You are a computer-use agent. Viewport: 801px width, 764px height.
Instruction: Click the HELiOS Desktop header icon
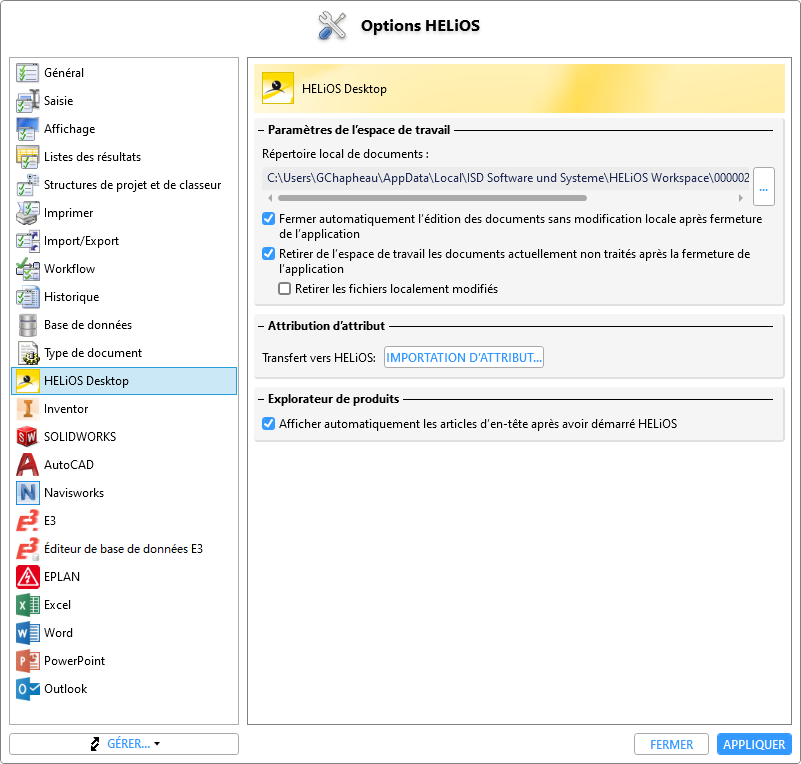click(278, 88)
